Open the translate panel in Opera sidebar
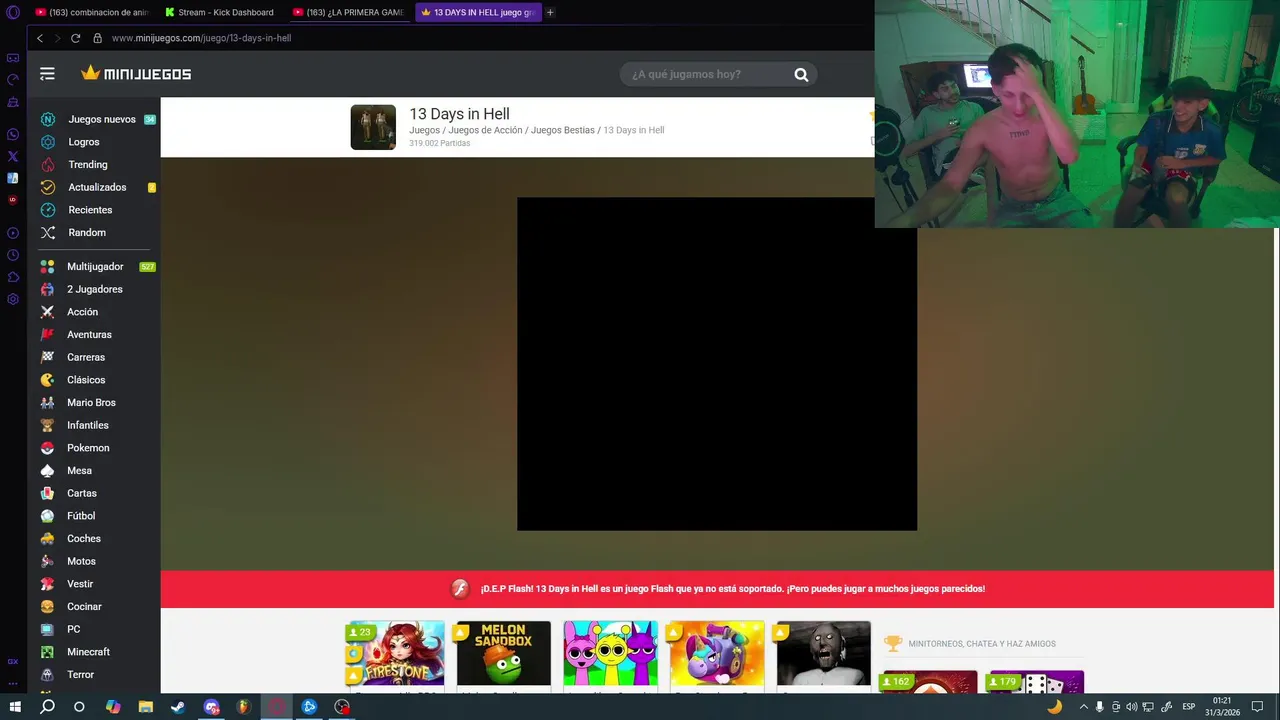 13,178
